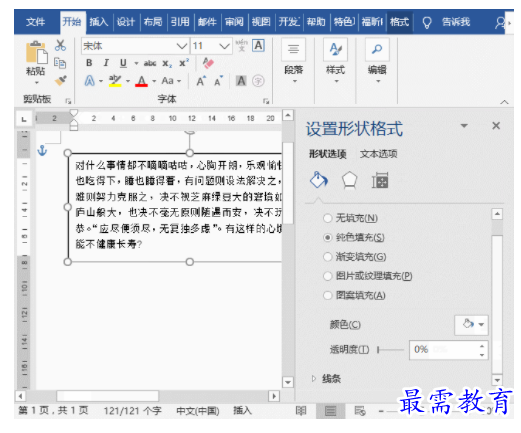Select the Format Painter brush
Image resolution: width=521 pixels, height=433 pixels.
tap(60, 80)
